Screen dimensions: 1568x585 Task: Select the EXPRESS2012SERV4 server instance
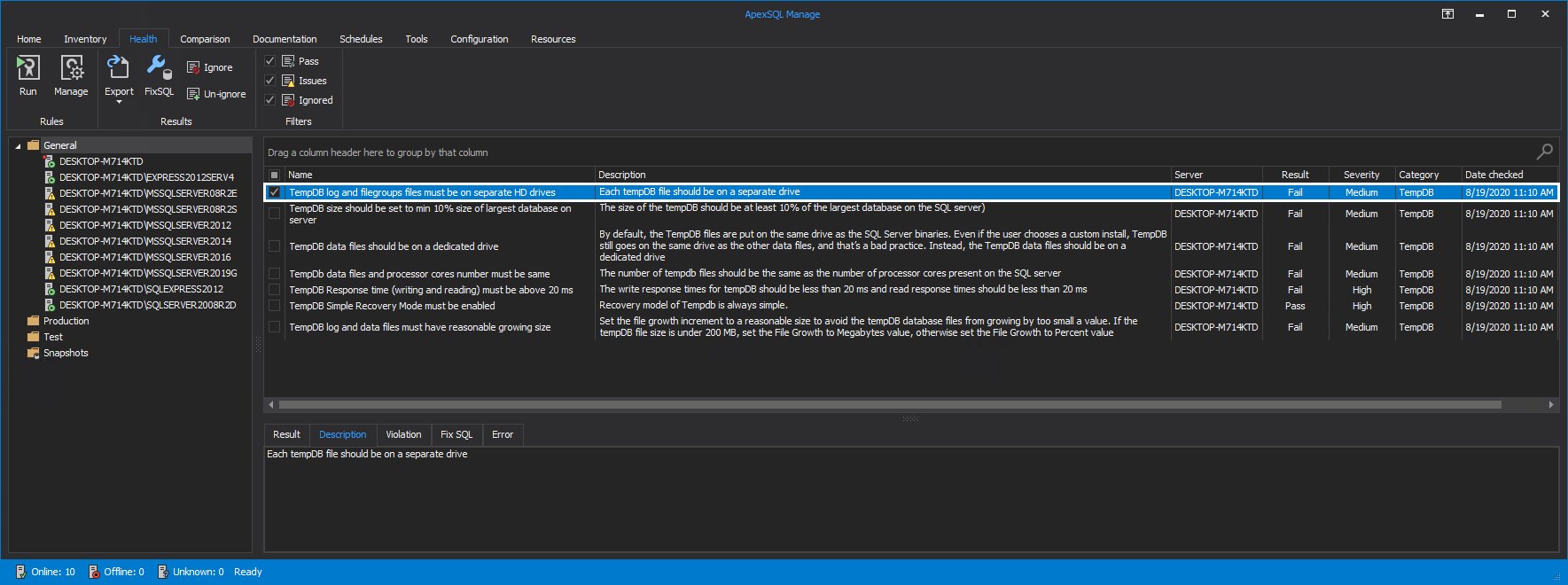146,177
